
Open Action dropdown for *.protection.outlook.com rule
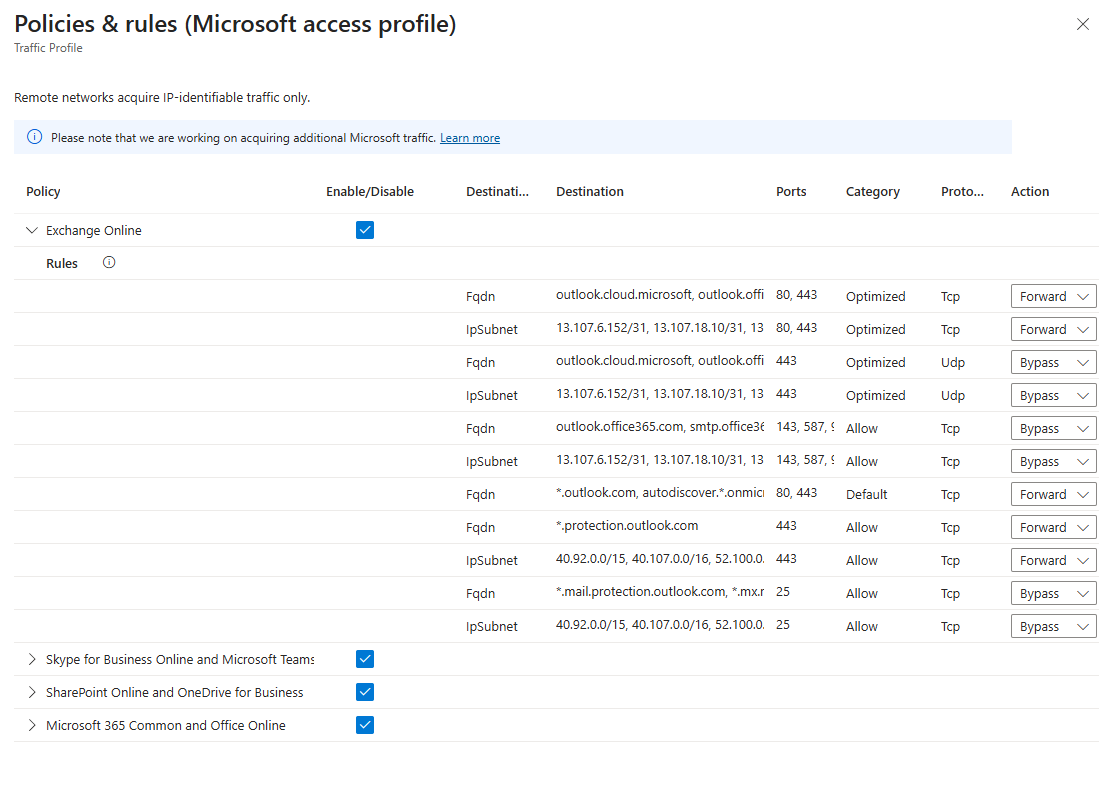tap(1053, 528)
